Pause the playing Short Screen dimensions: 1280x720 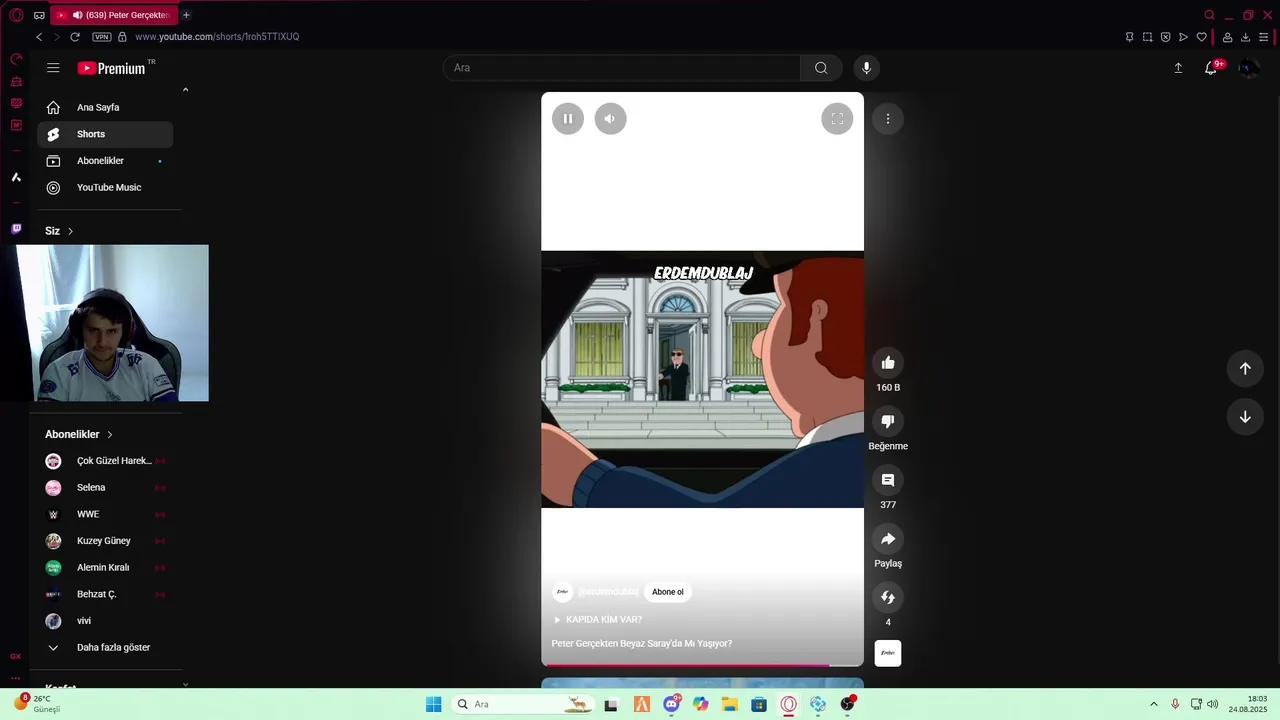(567, 119)
